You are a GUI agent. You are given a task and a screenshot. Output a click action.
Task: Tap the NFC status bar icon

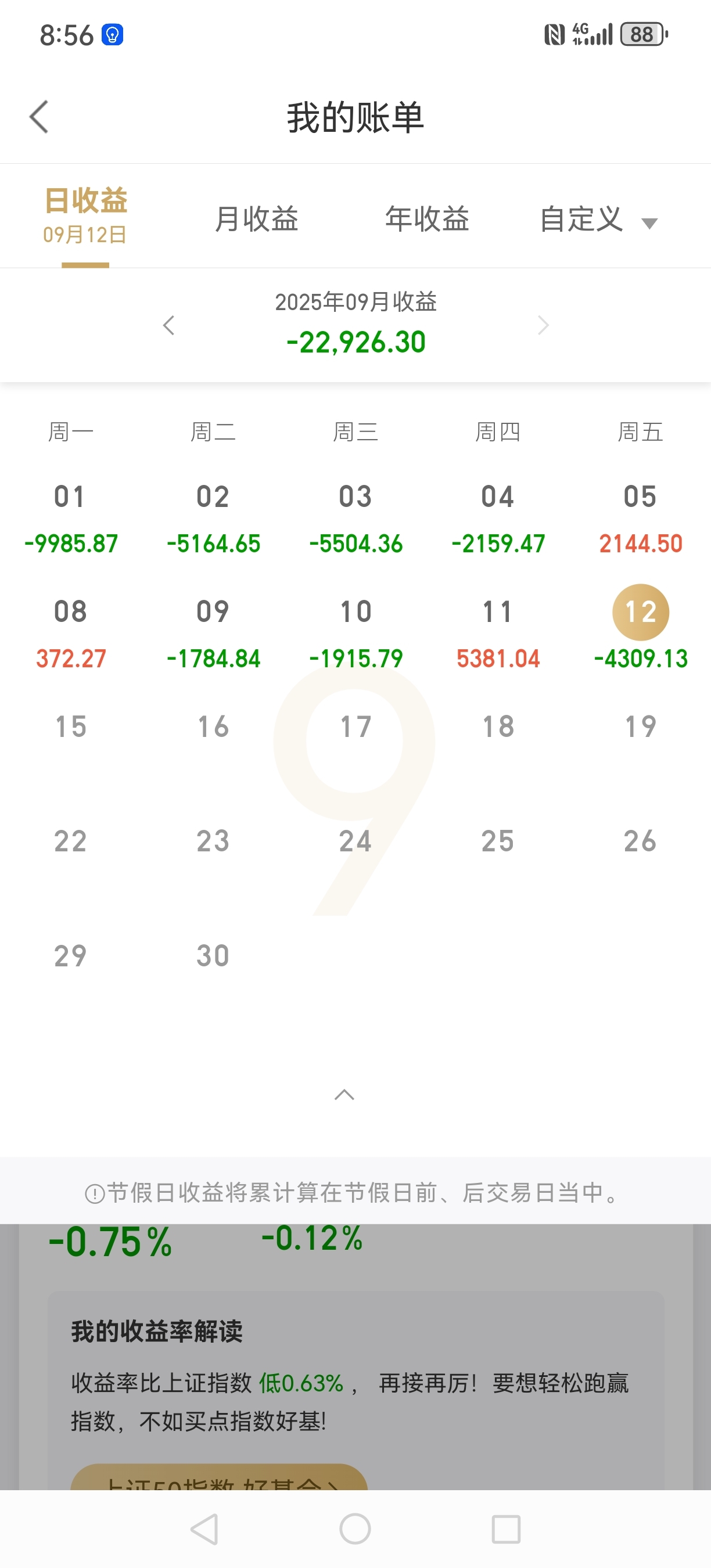pyautogui.click(x=554, y=35)
